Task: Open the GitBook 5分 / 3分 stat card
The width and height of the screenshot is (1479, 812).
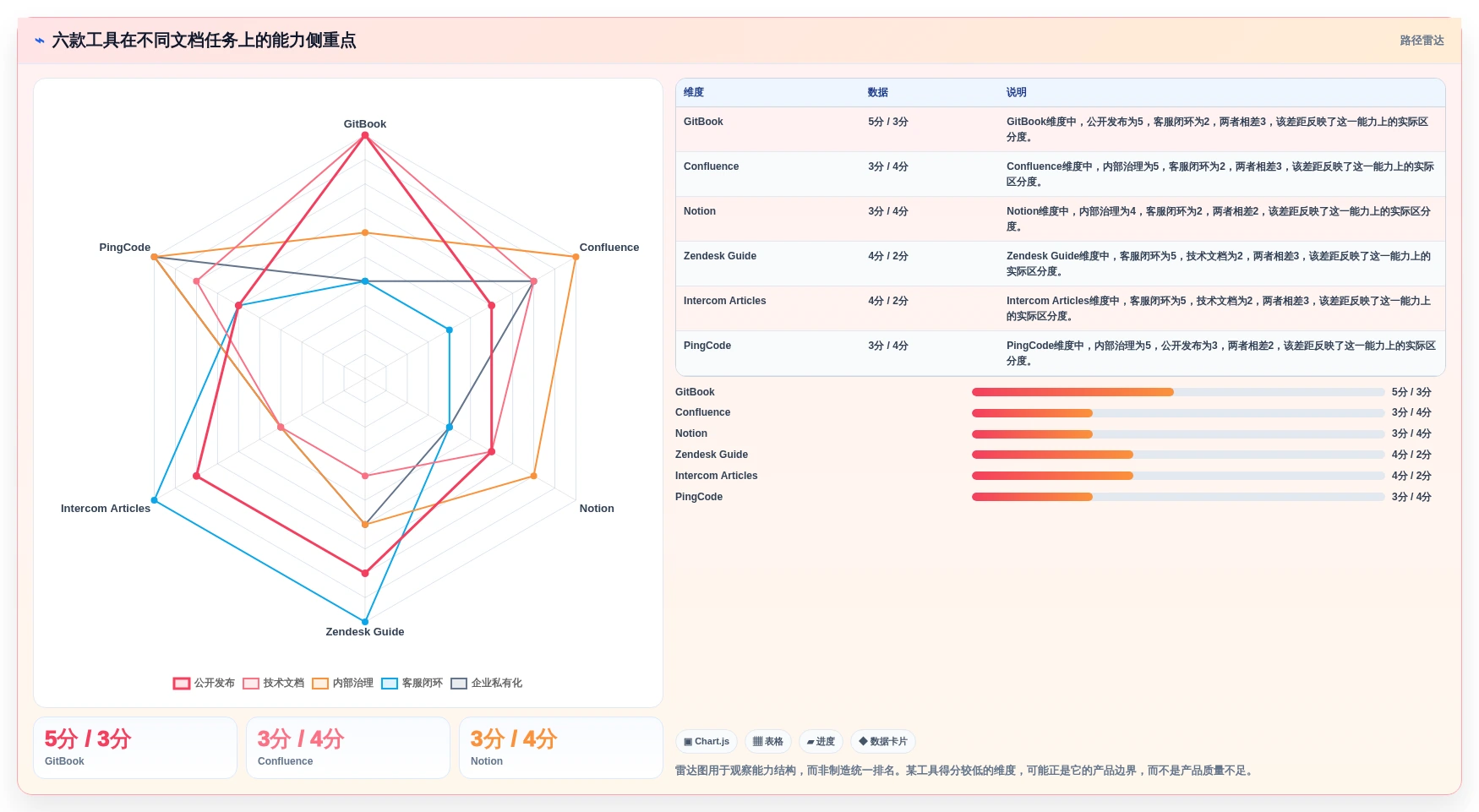Action: click(x=135, y=748)
